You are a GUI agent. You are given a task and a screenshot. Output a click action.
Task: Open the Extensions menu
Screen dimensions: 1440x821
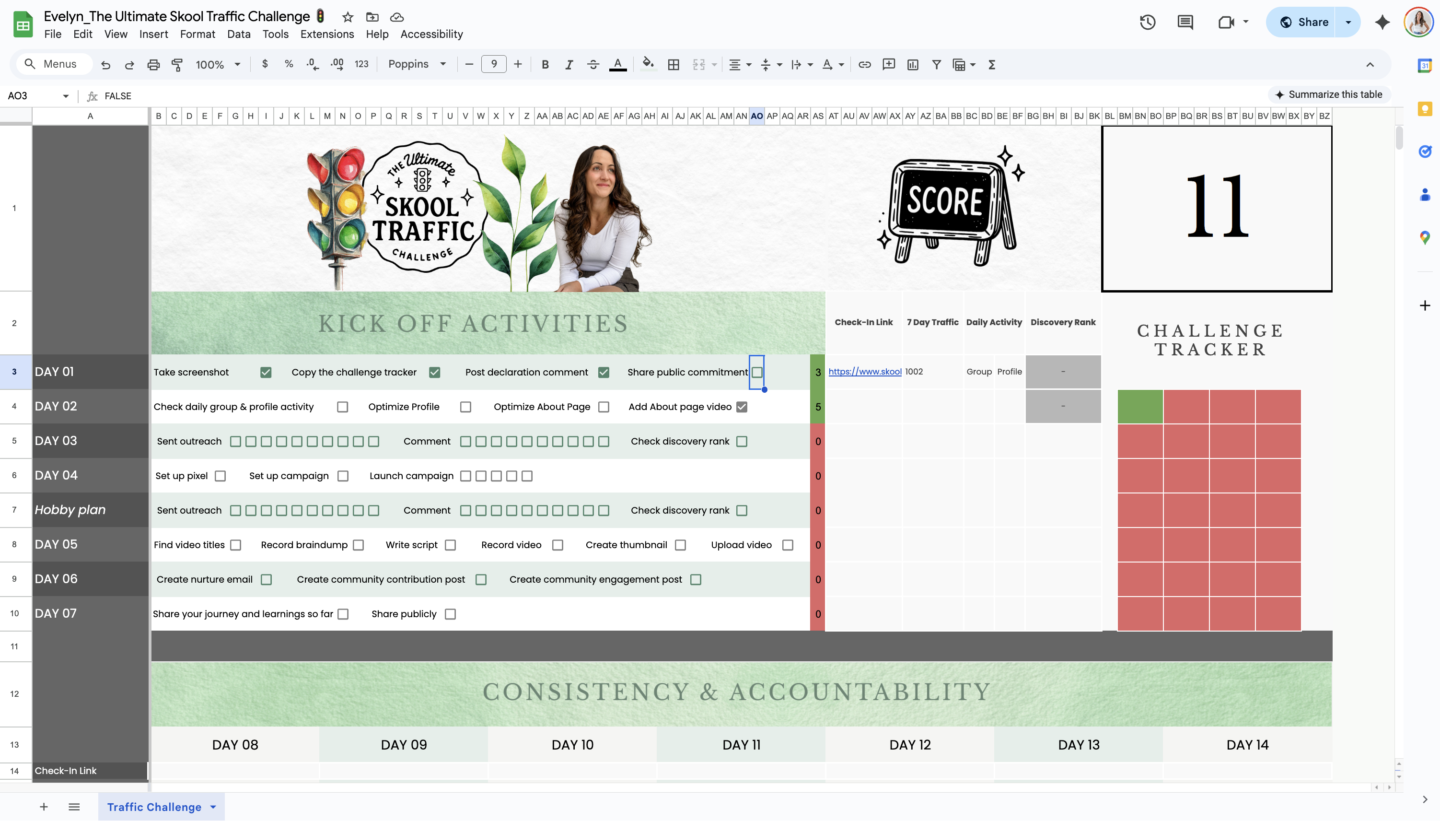coord(327,34)
